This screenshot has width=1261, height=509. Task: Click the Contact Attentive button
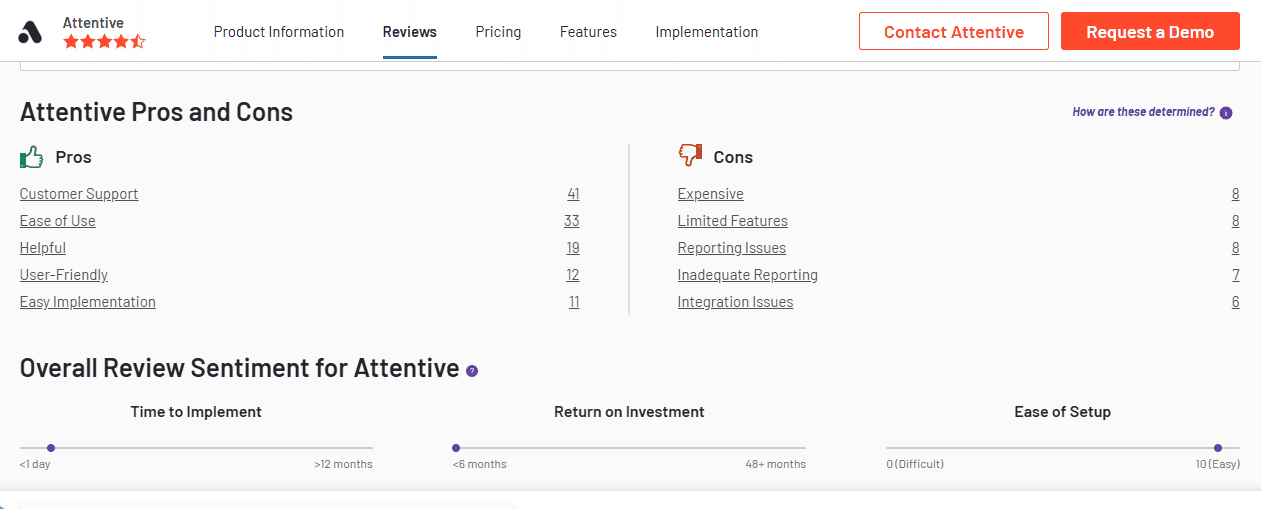tap(954, 31)
